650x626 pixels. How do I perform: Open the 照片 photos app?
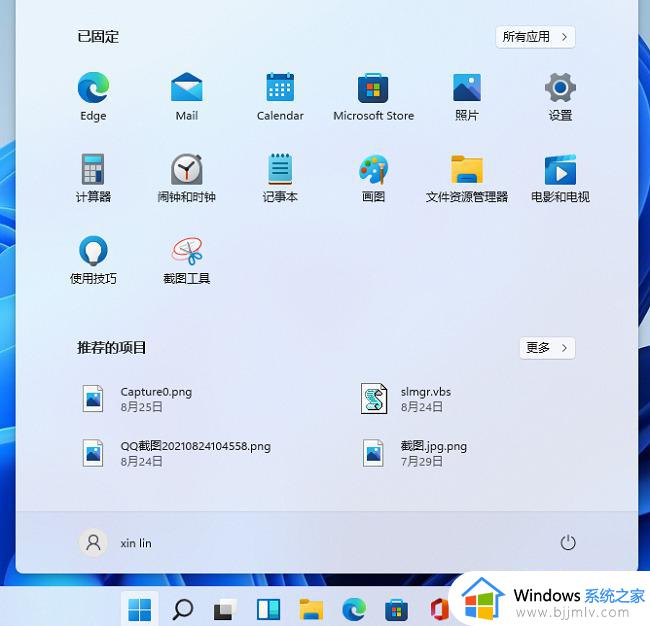pyautogui.click(x=467, y=97)
